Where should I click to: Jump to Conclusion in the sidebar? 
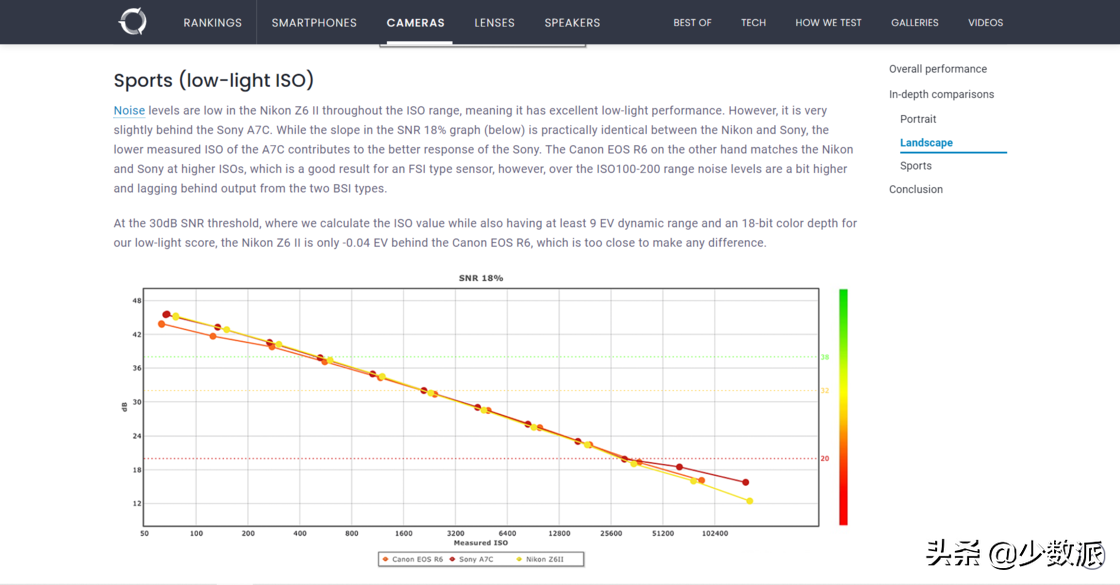pos(916,189)
